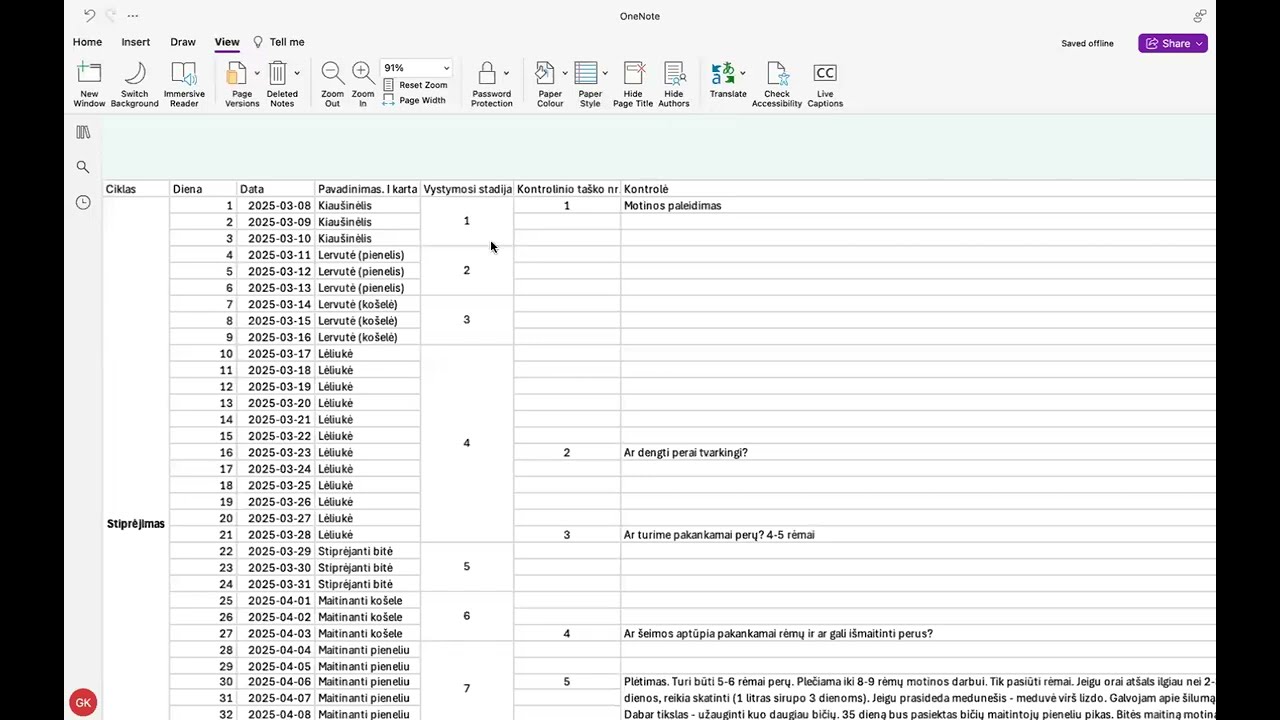
Task: Hide Page Title
Action: 633,84
